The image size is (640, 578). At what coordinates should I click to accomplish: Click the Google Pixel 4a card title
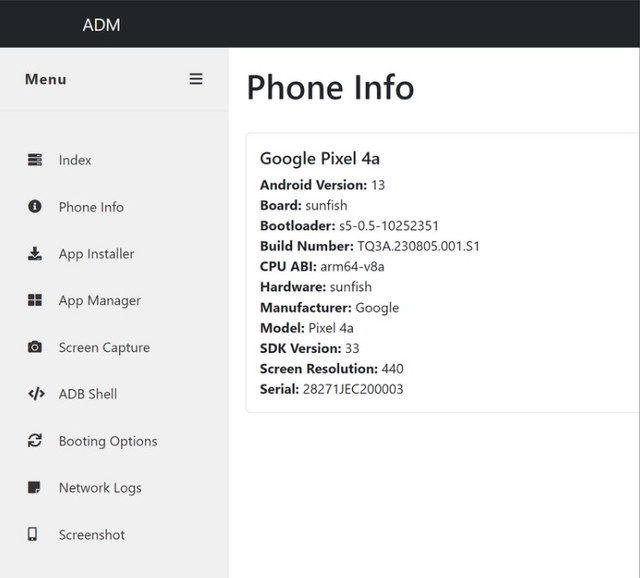[x=320, y=159]
